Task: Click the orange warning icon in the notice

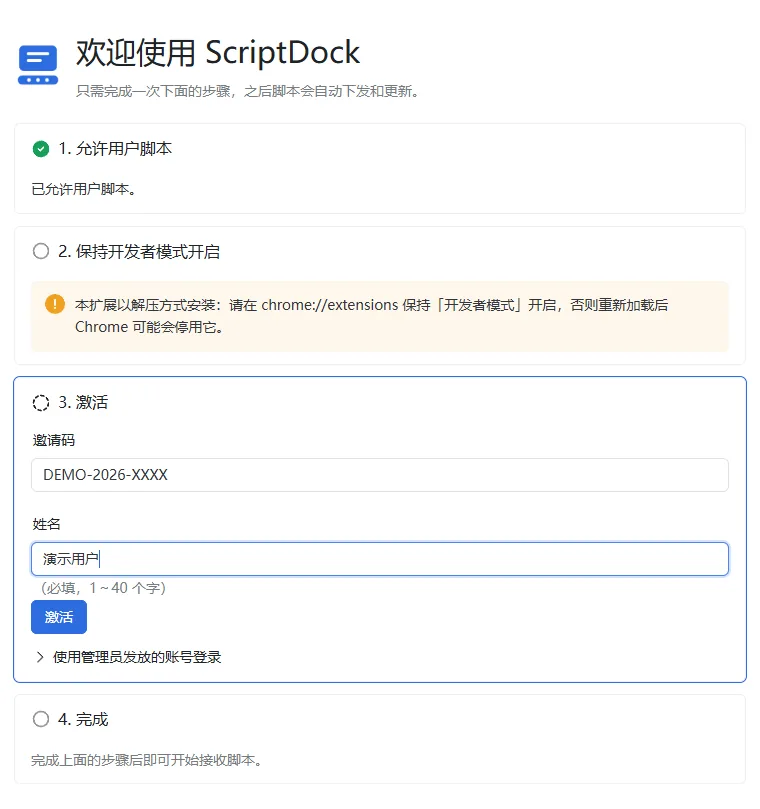Action: [55, 304]
